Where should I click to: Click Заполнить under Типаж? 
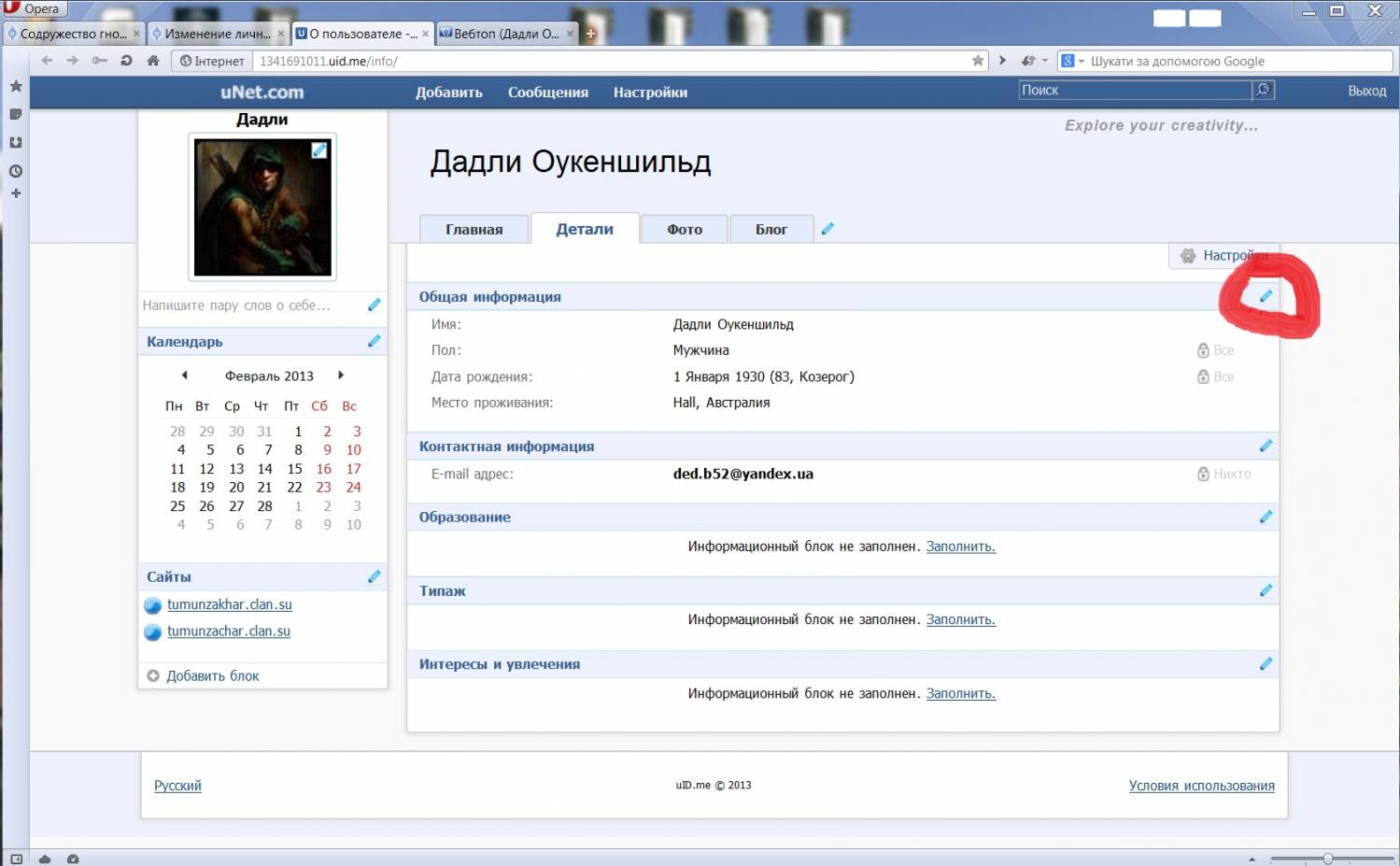pos(961,619)
